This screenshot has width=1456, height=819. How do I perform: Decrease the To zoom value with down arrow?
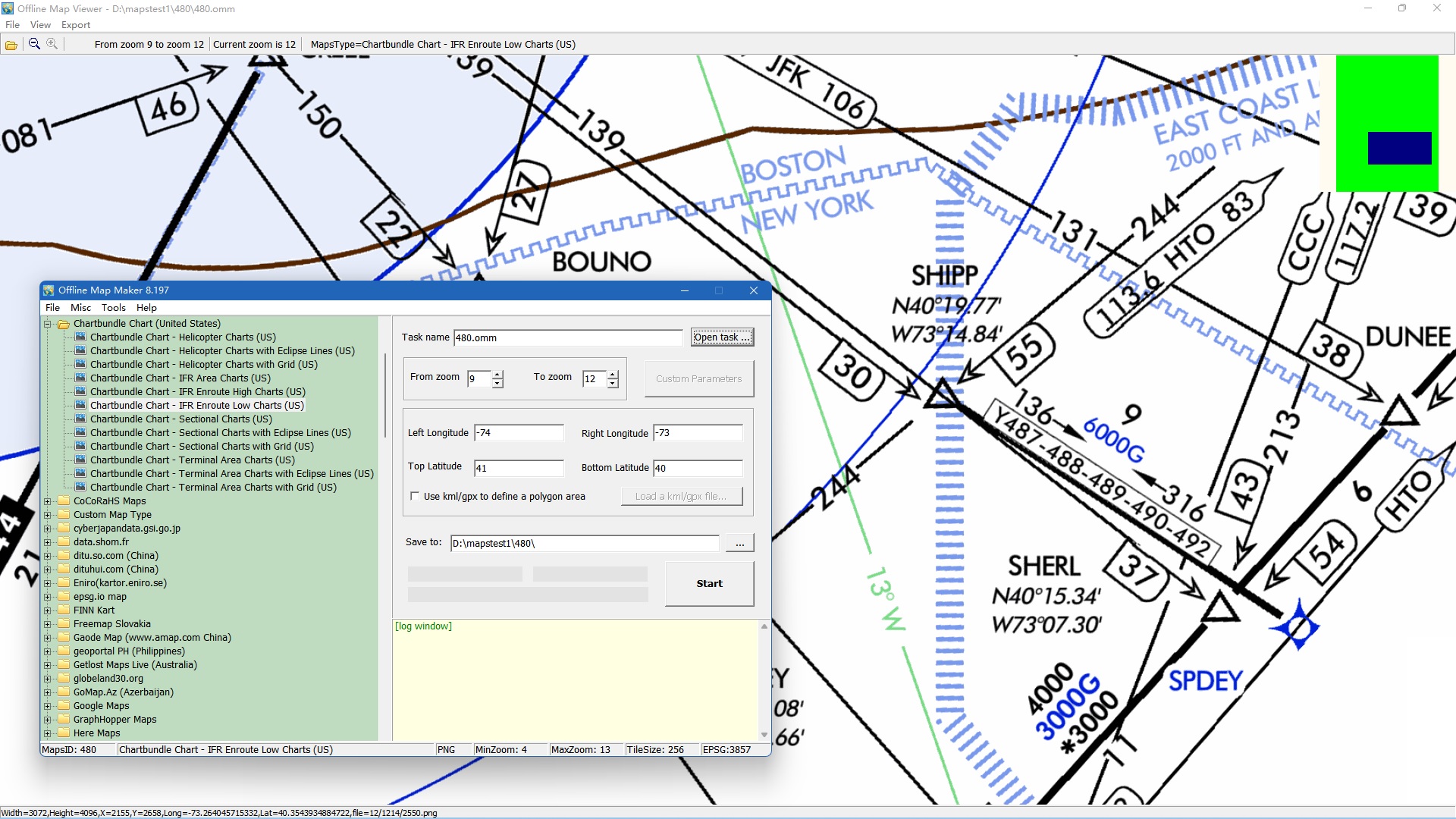(x=613, y=383)
